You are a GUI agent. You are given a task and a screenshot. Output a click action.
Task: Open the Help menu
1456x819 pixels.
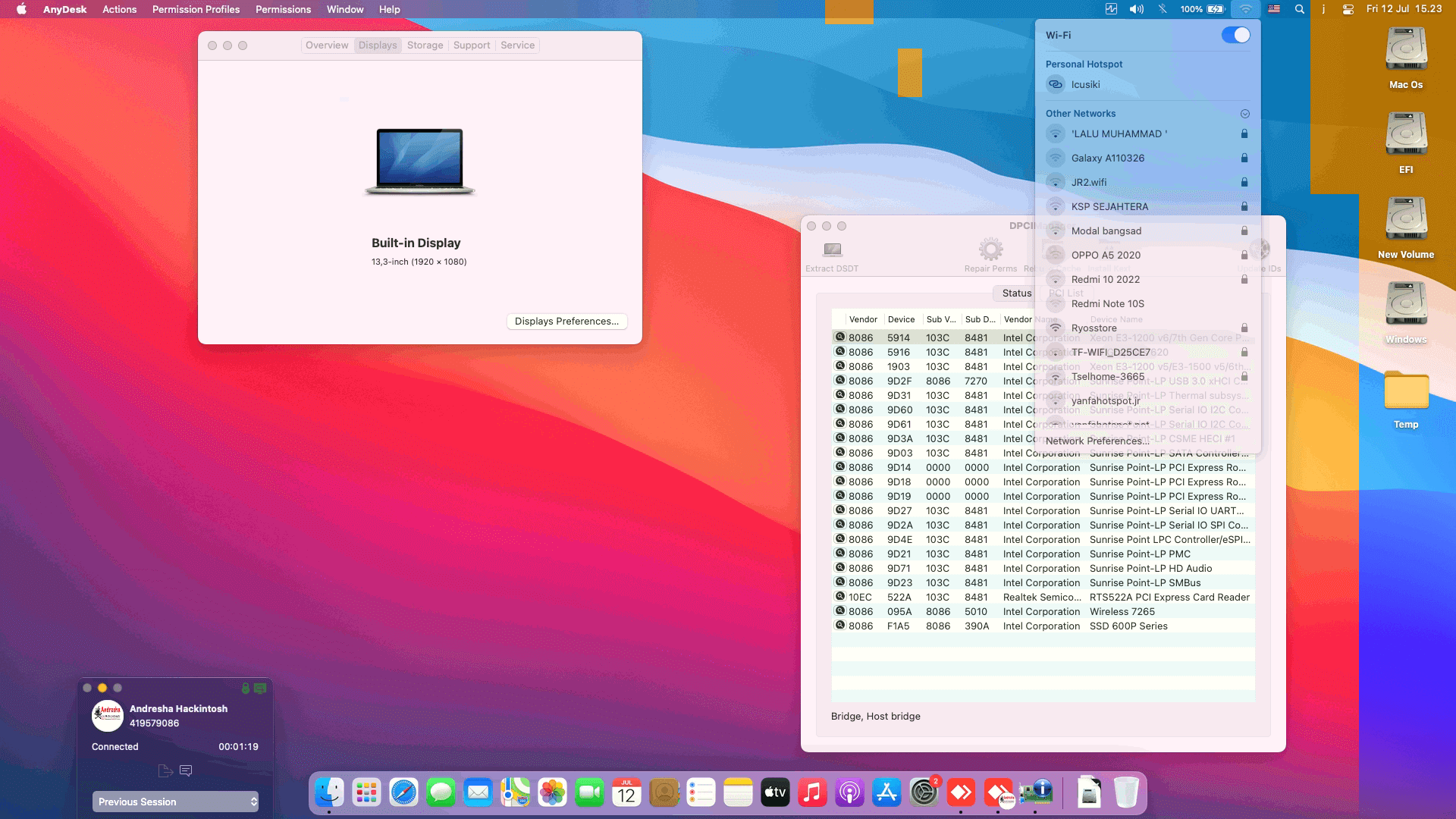(390, 9)
